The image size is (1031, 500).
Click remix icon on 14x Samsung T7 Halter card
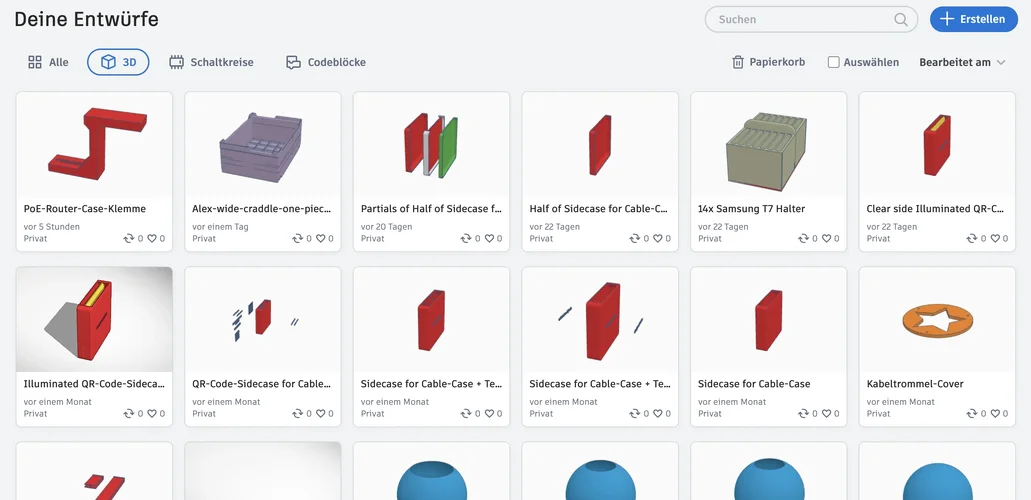point(802,239)
